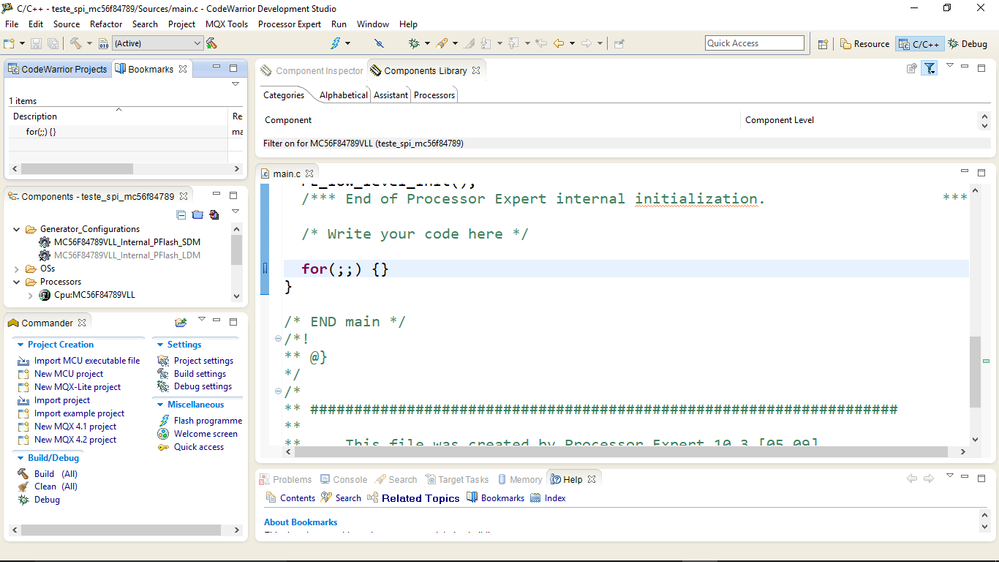Click the blue folder icon in Components view
This screenshot has height=562, width=999.
pos(198,215)
